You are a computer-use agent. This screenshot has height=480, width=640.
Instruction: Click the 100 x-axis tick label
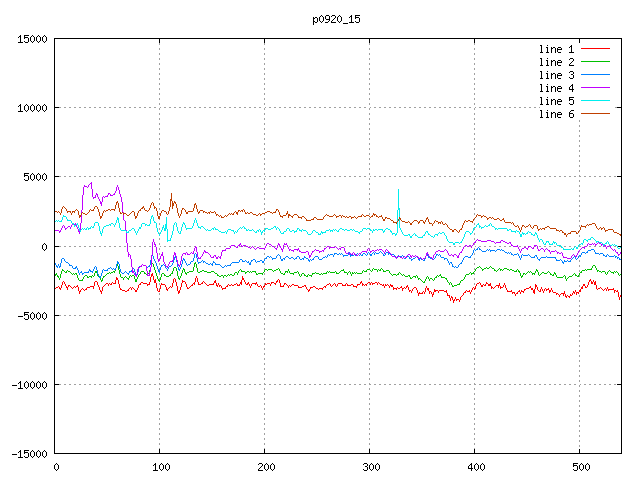[x=160, y=467]
